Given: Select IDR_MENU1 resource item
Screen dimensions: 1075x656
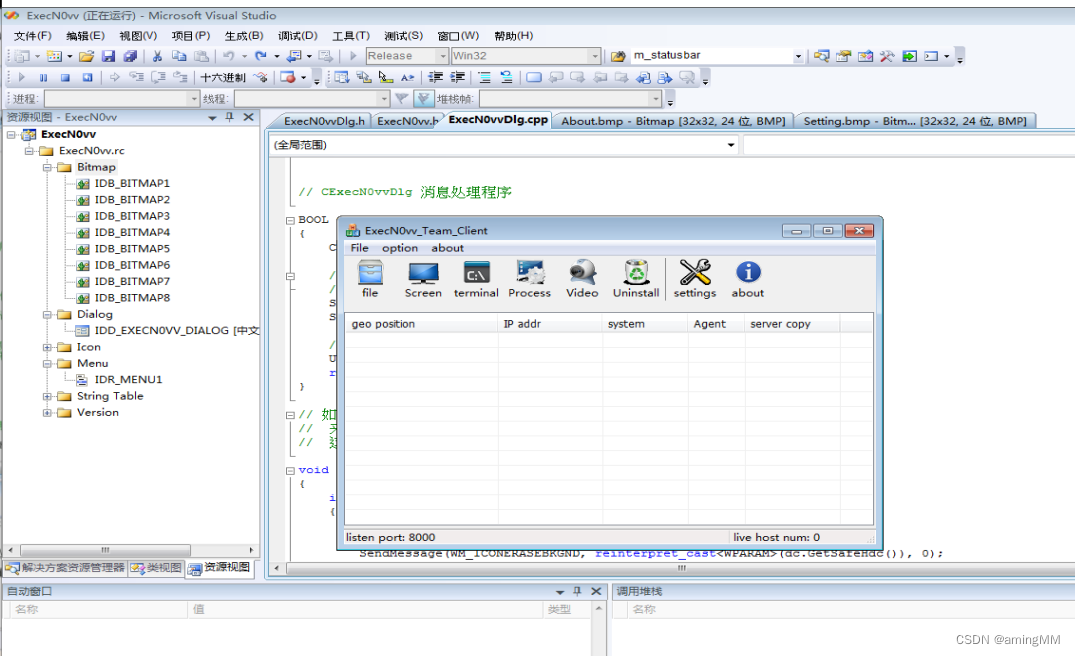Looking at the screenshot, I should click(128, 380).
